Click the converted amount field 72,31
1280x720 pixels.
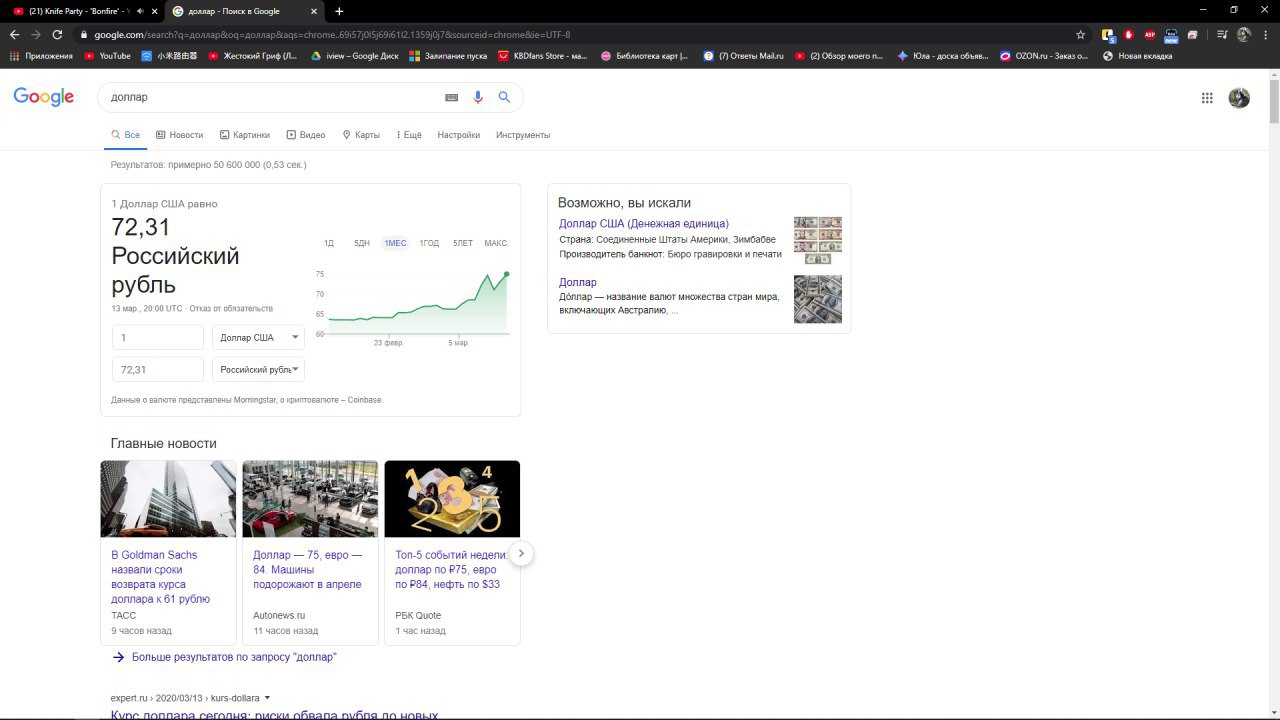(x=158, y=369)
